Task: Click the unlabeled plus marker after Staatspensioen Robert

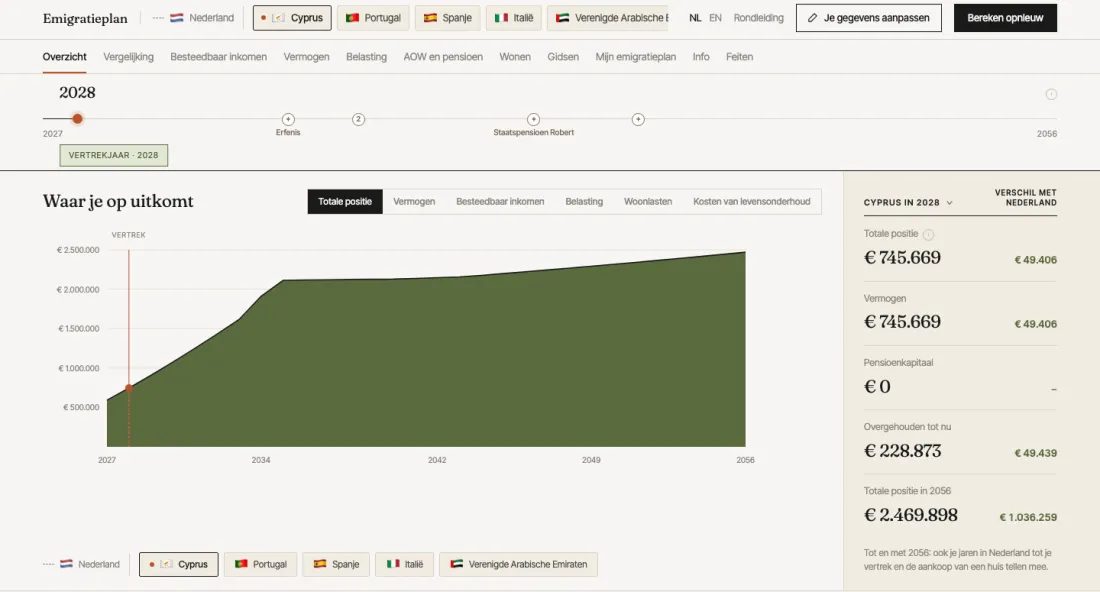Action: tap(638, 119)
